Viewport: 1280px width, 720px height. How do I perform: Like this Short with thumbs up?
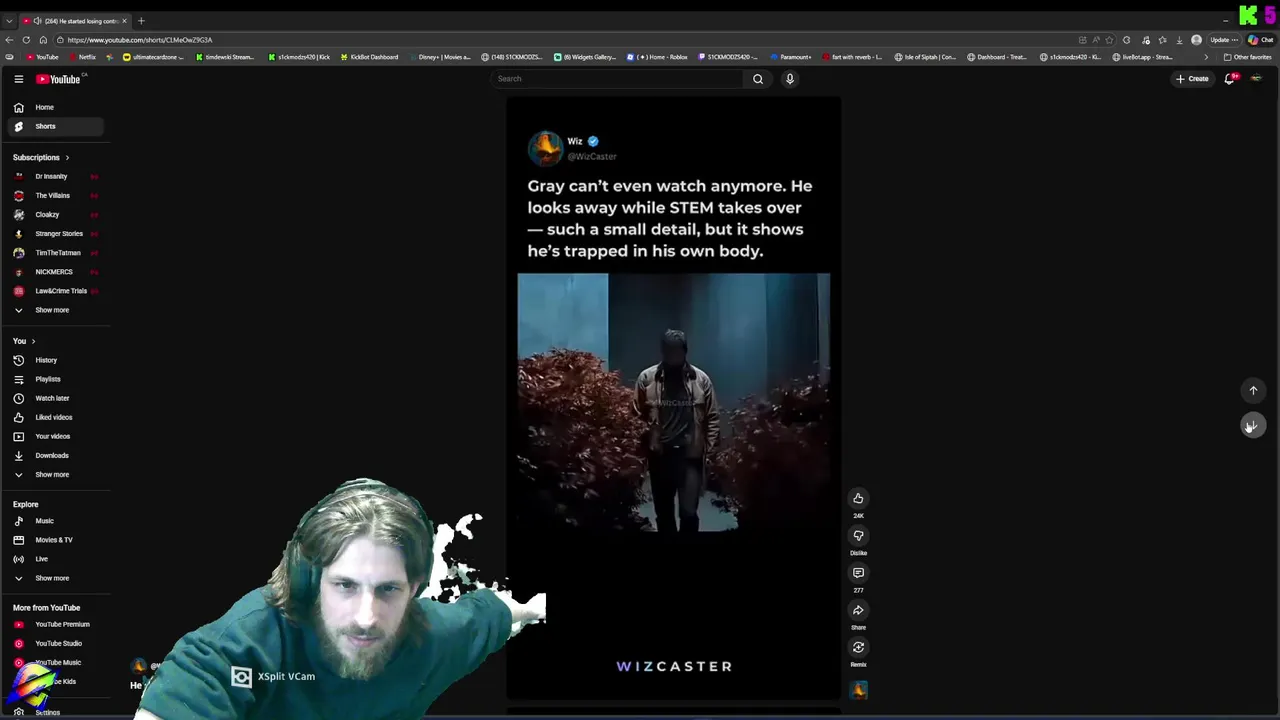point(858,498)
